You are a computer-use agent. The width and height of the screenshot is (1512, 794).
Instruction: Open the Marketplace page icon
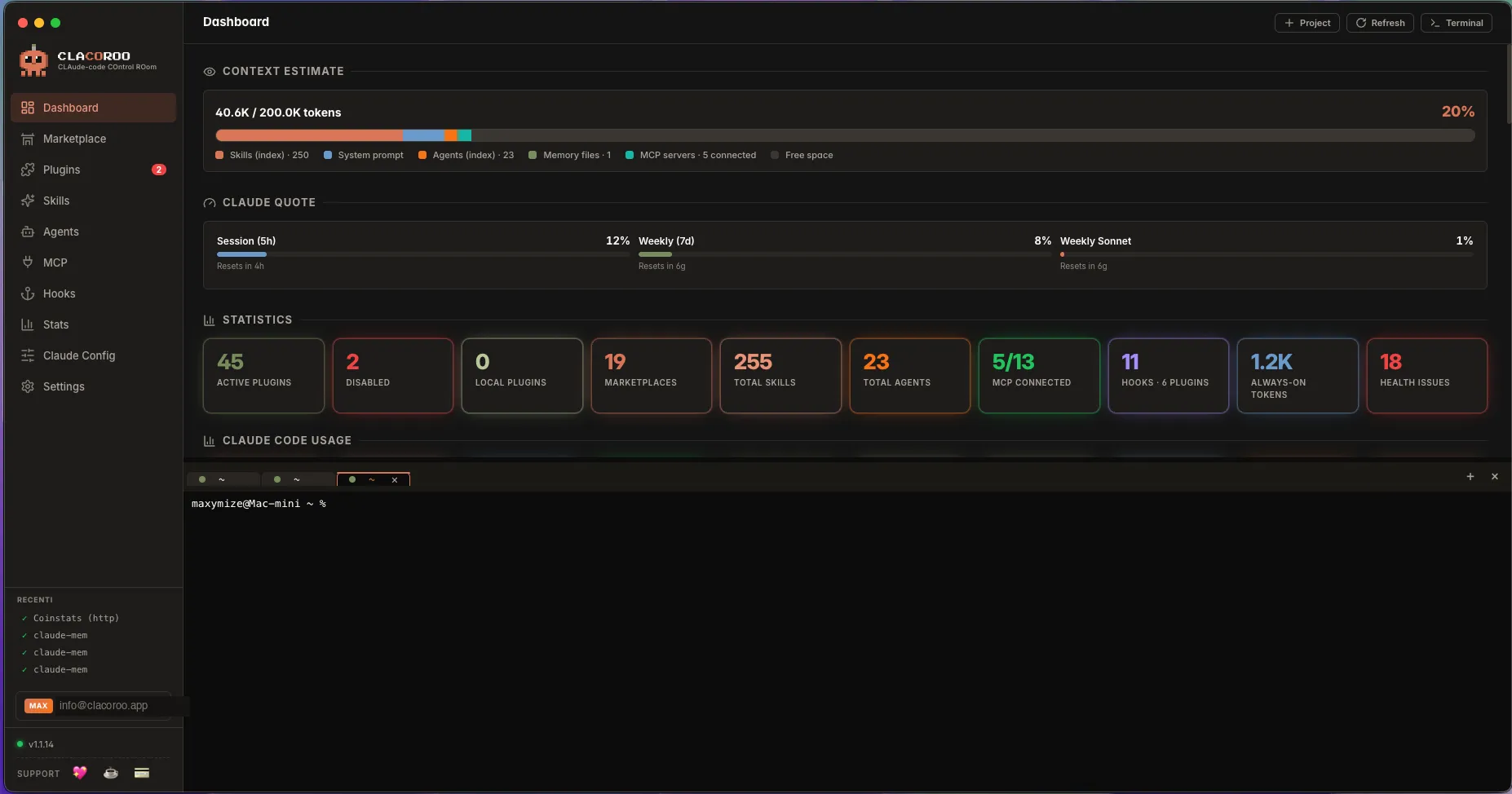coord(28,139)
